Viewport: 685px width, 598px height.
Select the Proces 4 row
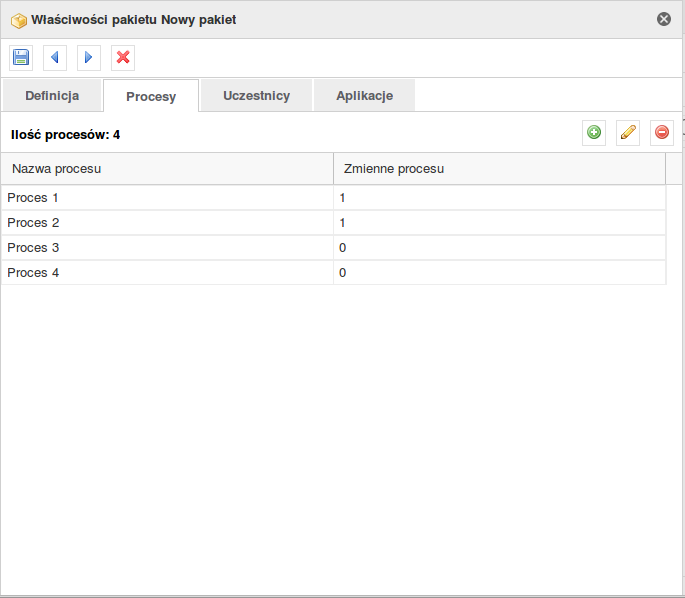[334, 273]
